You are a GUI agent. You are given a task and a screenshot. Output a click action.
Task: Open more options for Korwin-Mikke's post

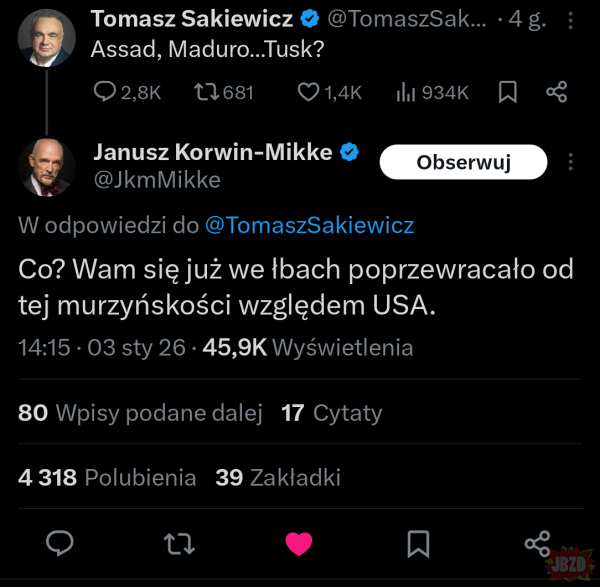coord(571,162)
